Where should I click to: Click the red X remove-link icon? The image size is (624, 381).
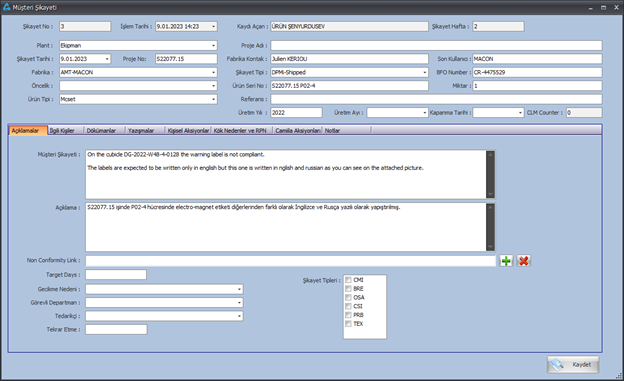coord(524,261)
